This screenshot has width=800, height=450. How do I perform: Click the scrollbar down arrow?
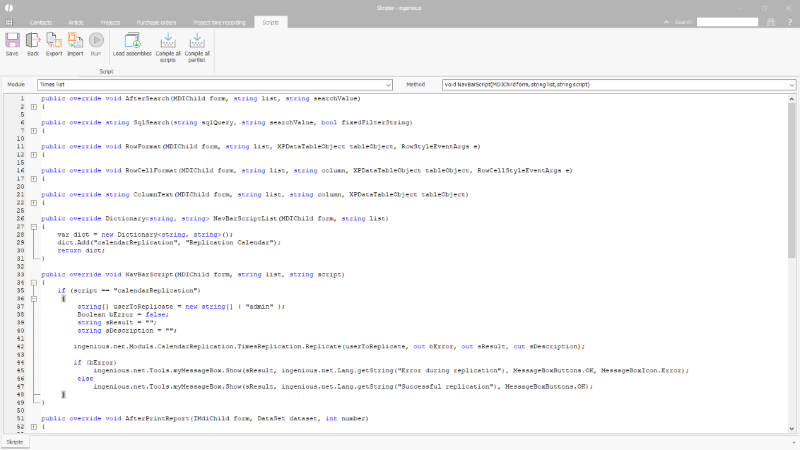[791, 429]
